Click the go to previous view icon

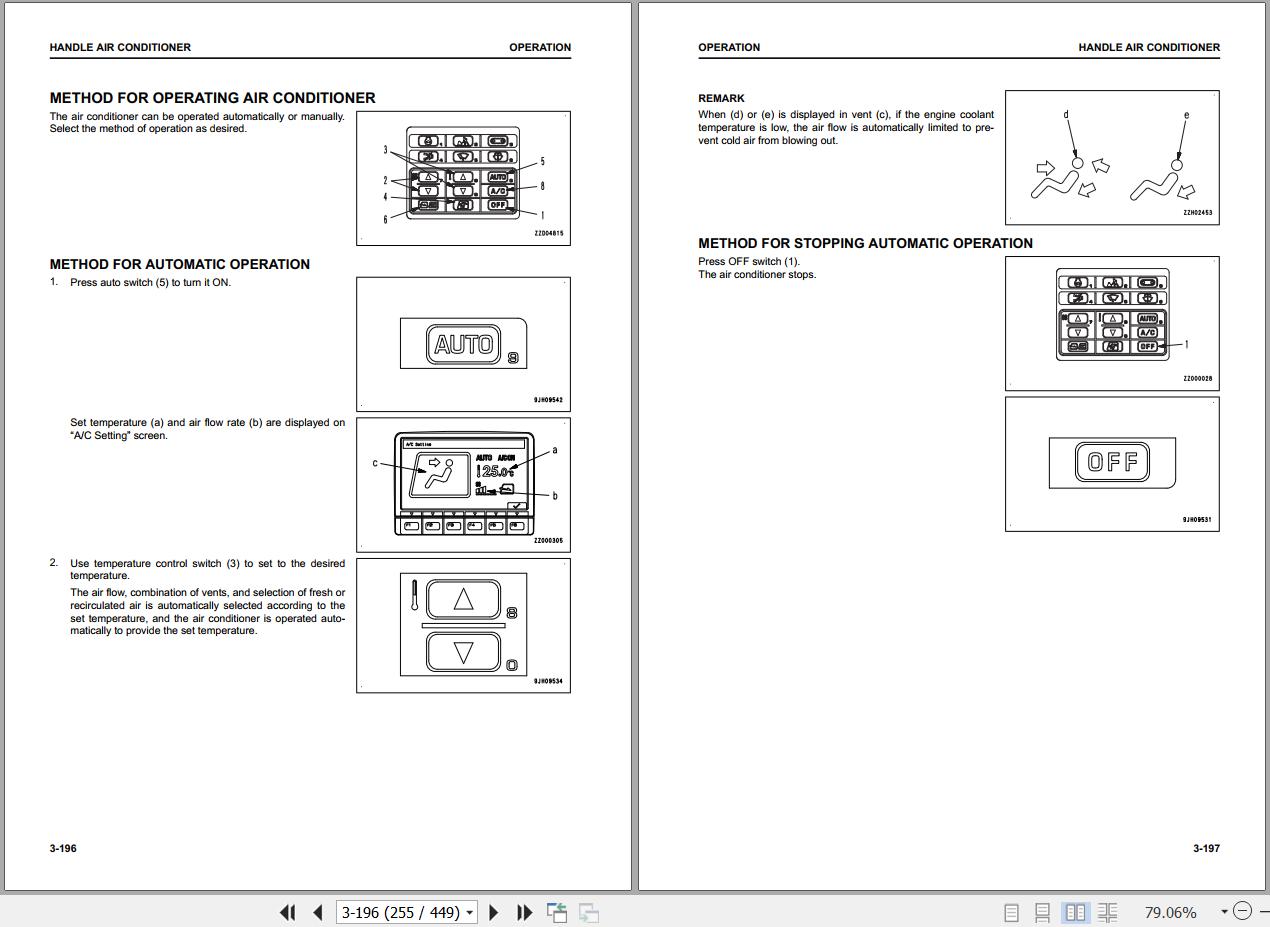[557, 912]
